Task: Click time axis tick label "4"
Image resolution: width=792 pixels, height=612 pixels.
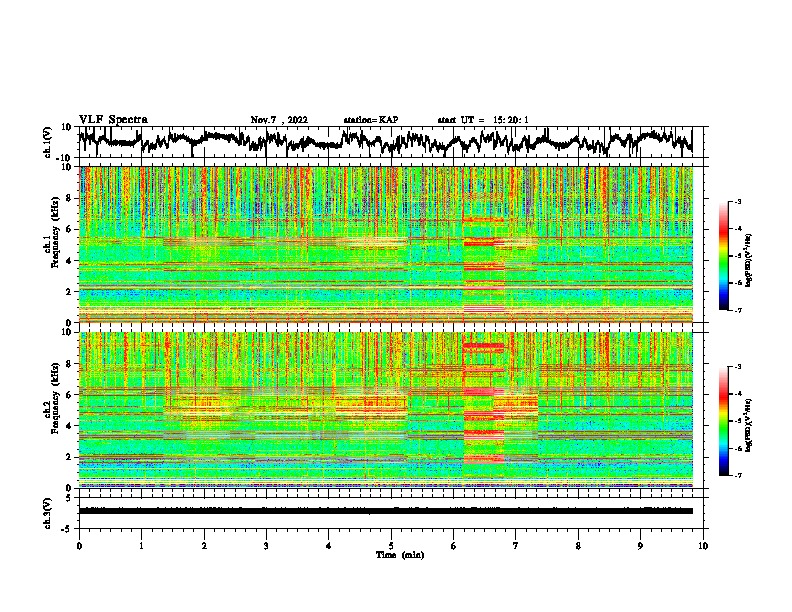Action: pyautogui.click(x=329, y=546)
